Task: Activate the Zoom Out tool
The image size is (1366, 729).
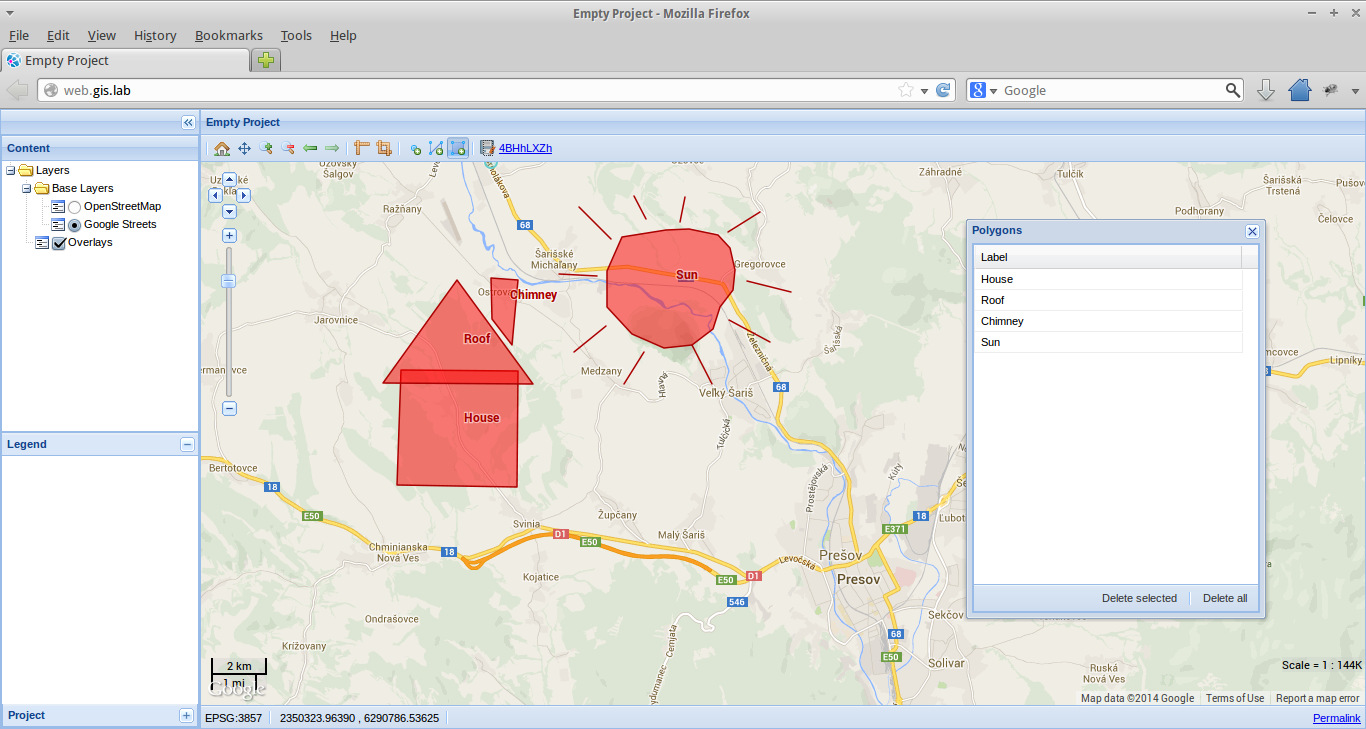Action: [x=288, y=147]
